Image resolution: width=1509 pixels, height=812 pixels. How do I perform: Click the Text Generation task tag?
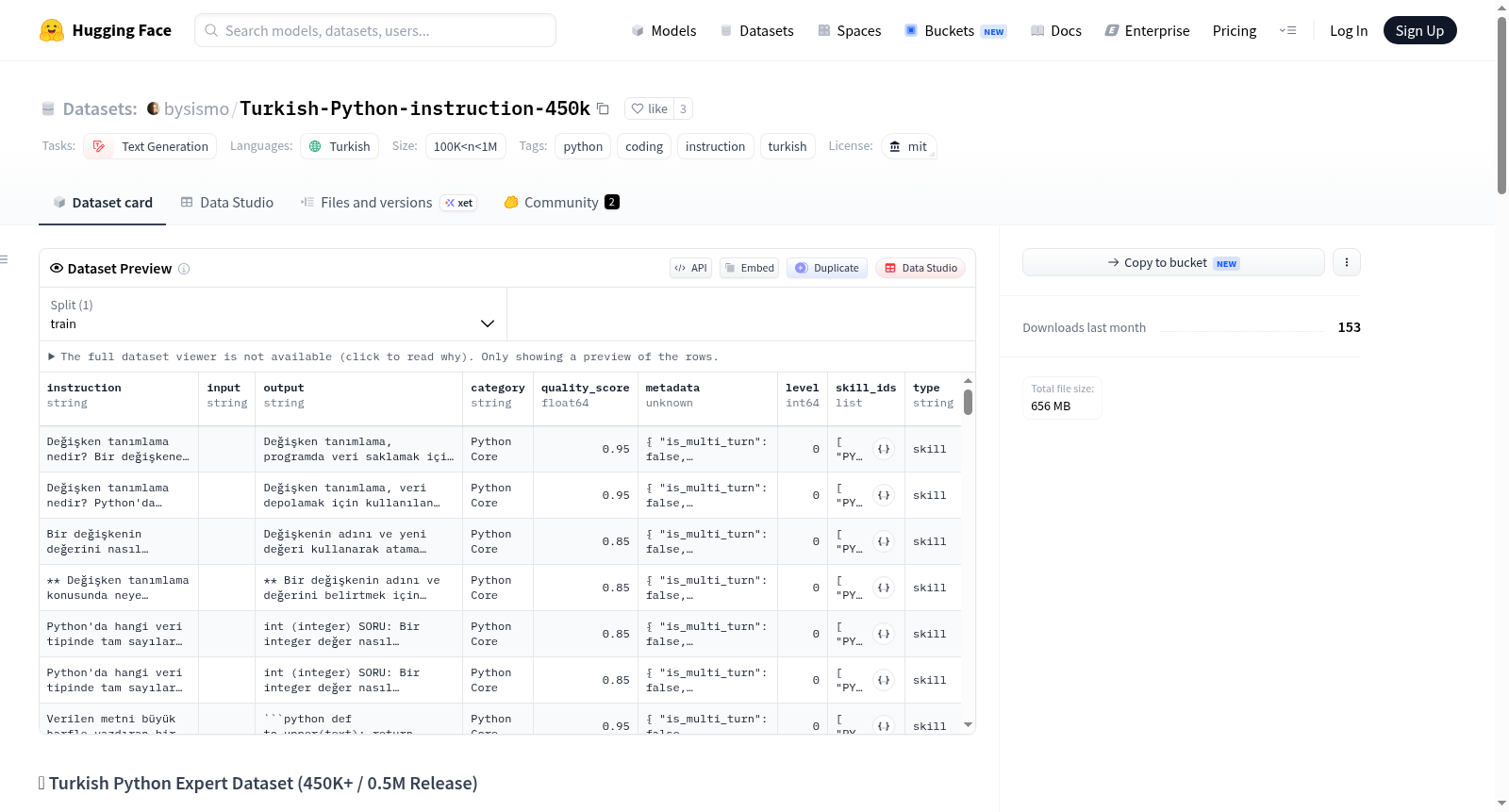(150, 146)
